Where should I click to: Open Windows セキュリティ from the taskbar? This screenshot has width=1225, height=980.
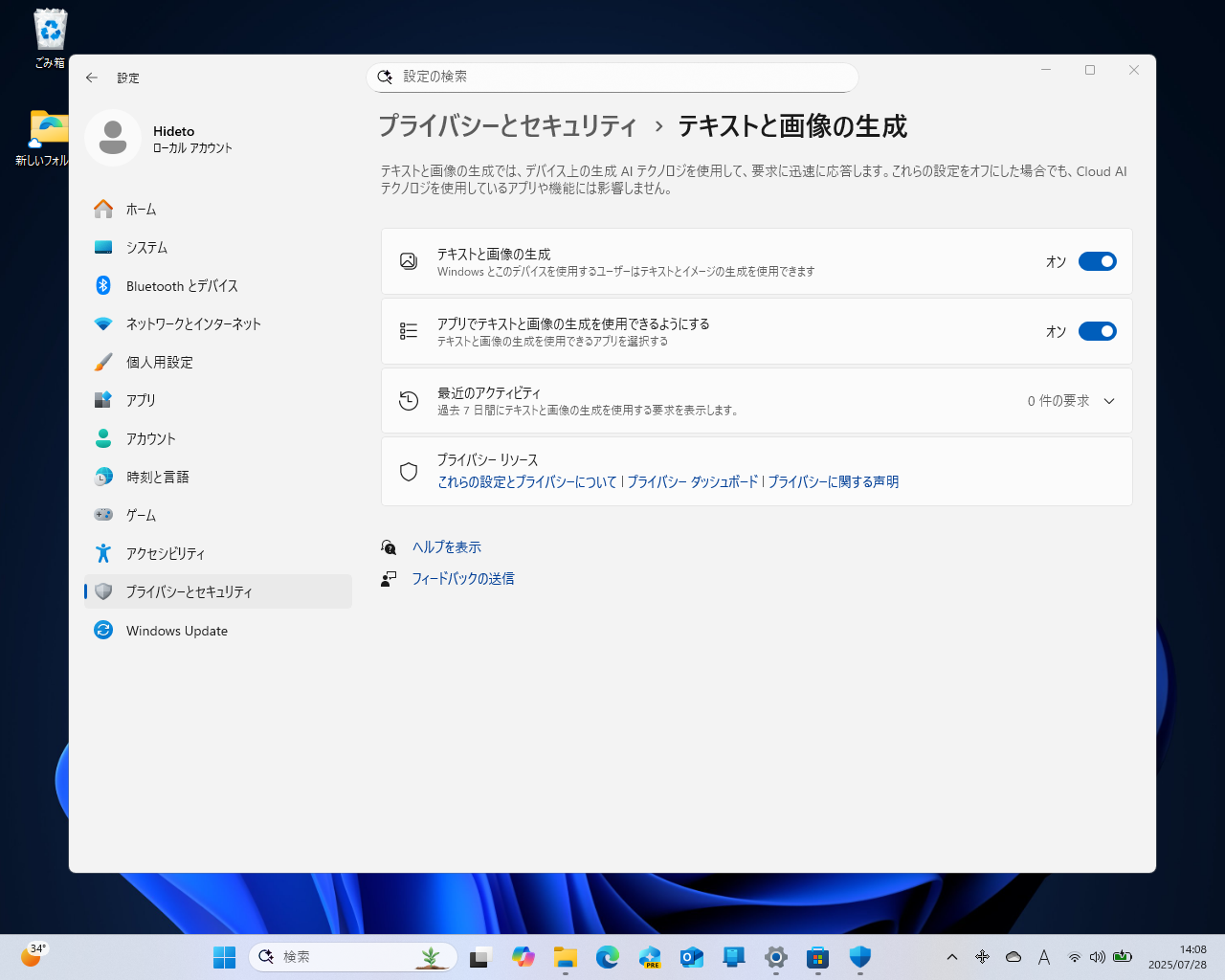click(858, 956)
